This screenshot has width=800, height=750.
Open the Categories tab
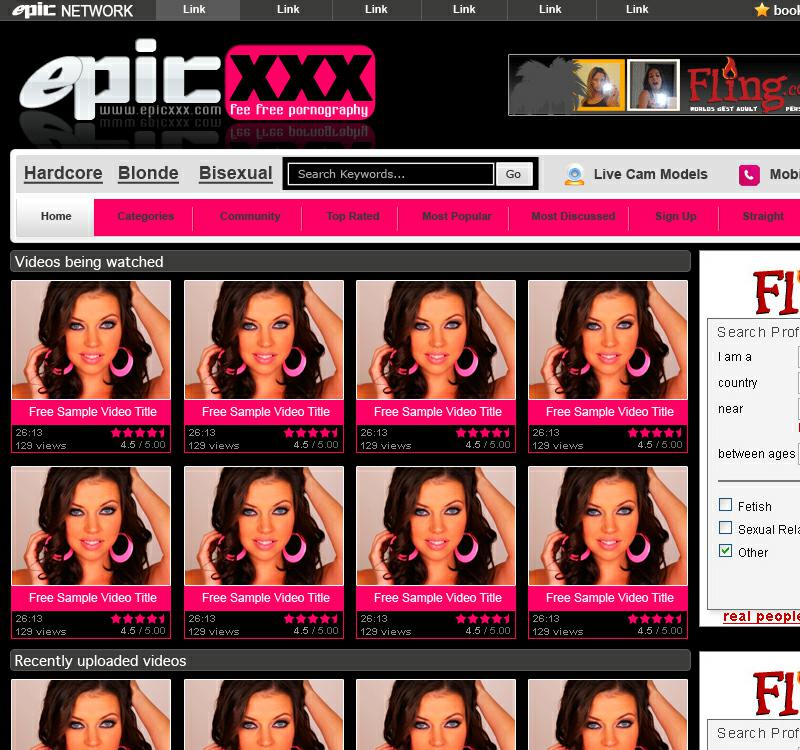pos(145,216)
